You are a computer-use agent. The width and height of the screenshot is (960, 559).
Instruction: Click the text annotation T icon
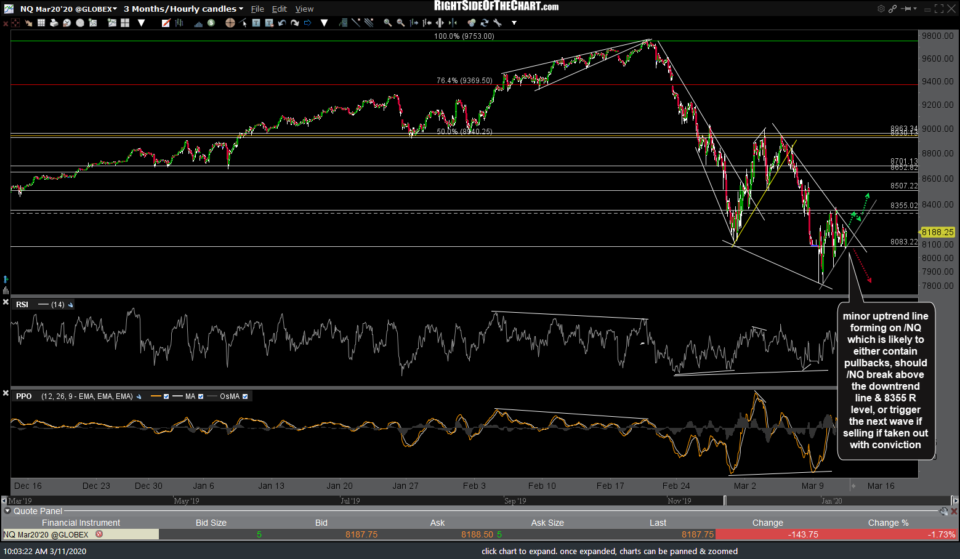pos(256,23)
